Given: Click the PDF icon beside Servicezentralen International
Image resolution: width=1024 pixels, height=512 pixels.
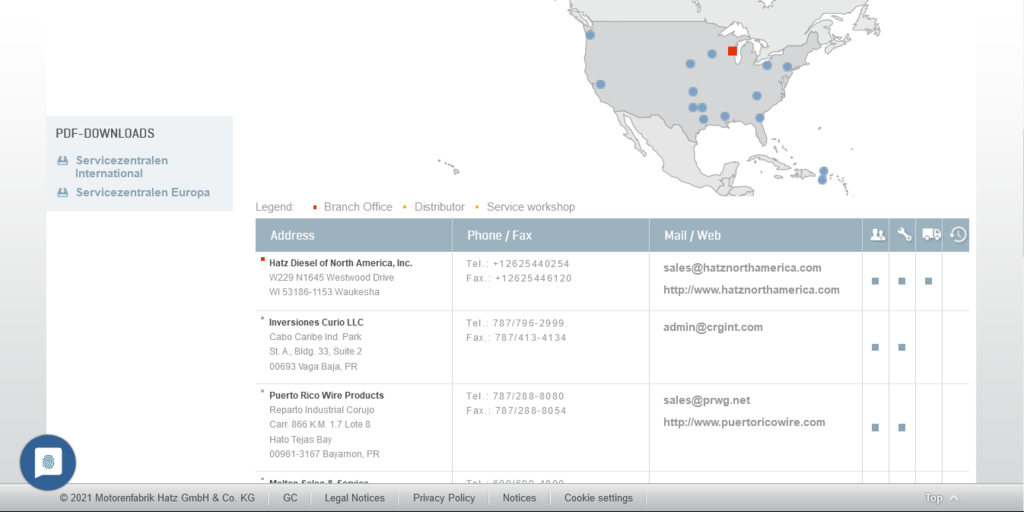Looking at the screenshot, I should tap(62, 161).
